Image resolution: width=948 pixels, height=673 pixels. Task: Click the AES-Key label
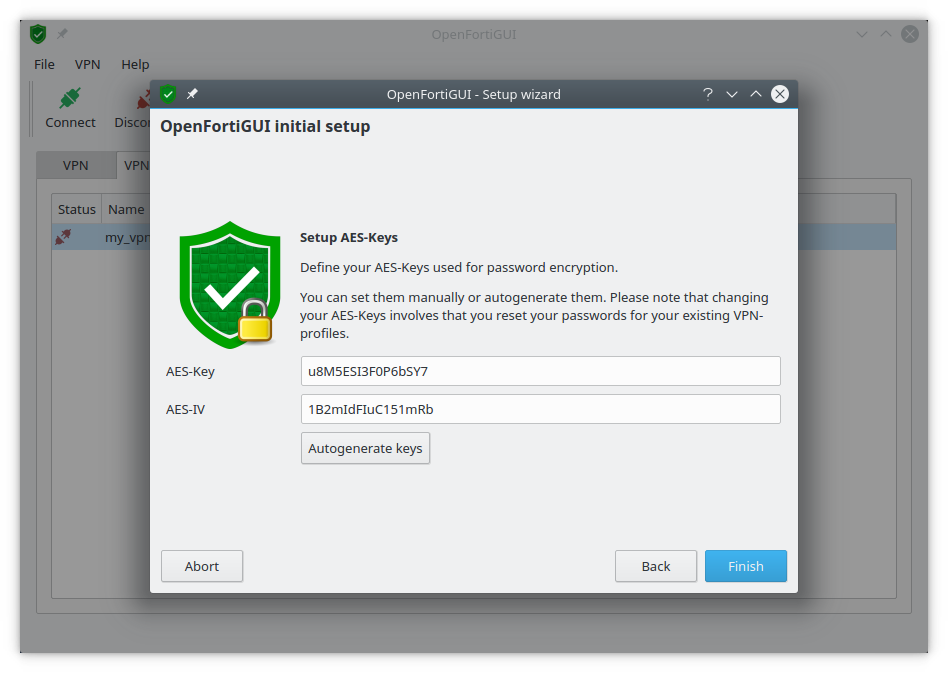click(x=190, y=371)
